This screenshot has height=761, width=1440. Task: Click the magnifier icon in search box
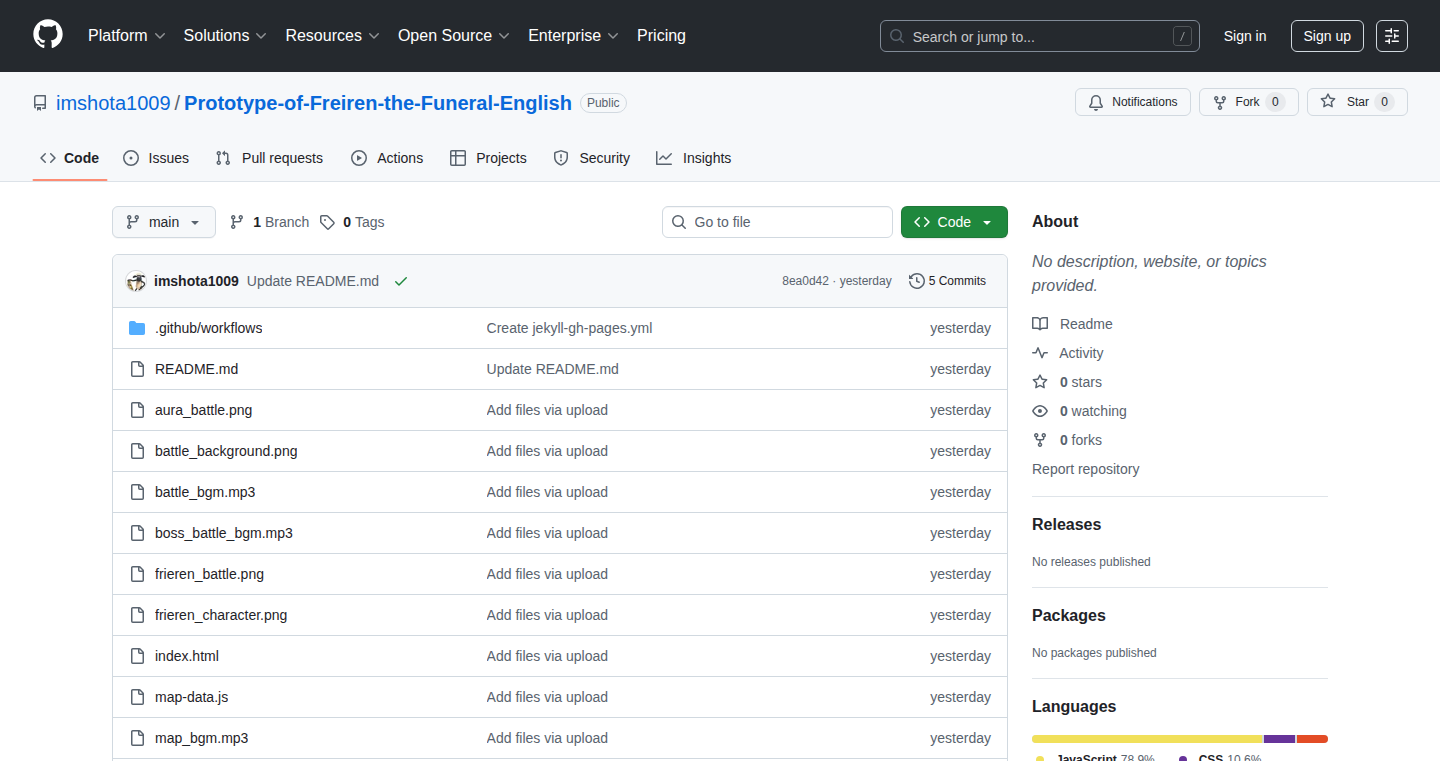coord(897,37)
